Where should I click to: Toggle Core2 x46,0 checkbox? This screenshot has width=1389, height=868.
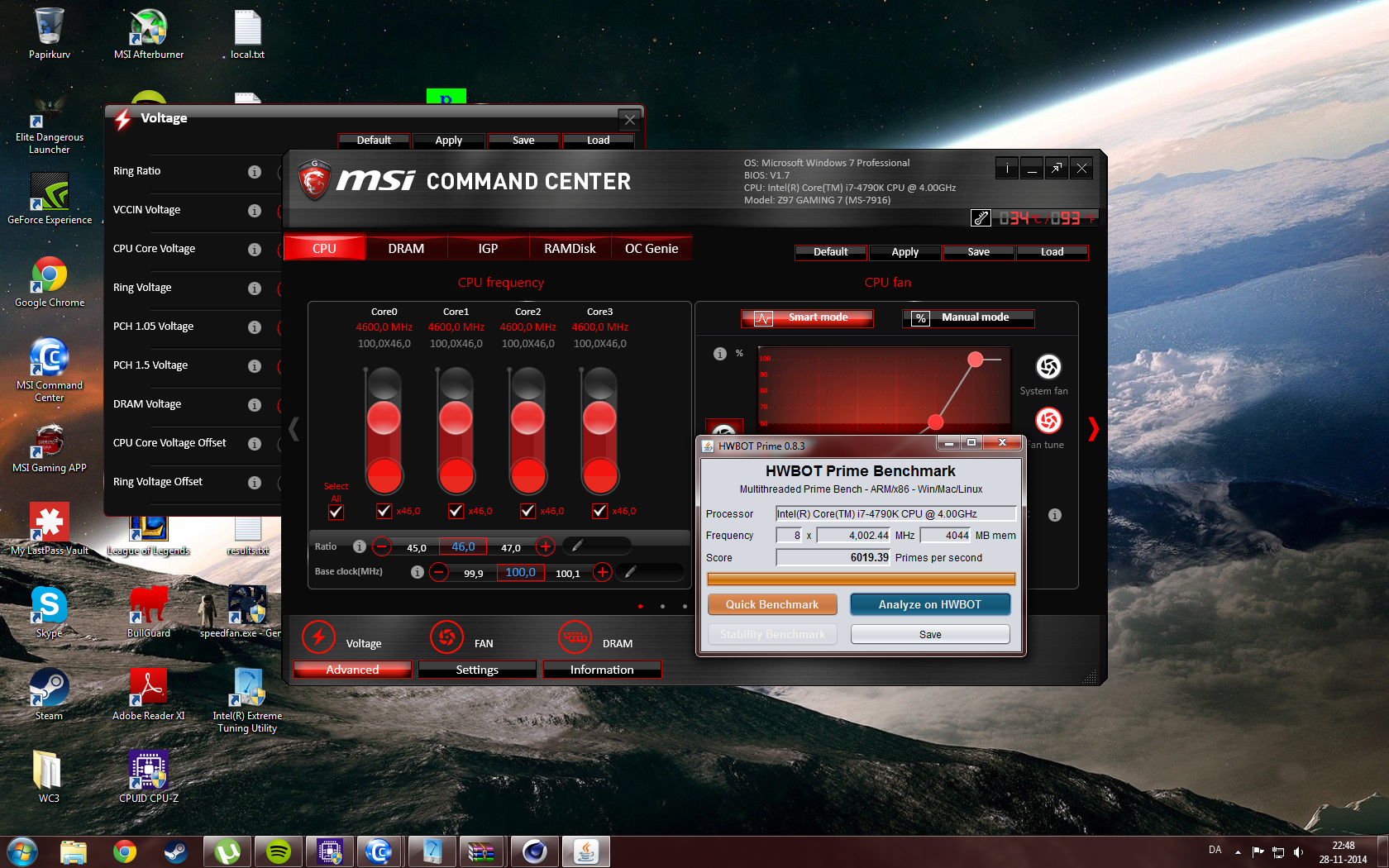(527, 511)
